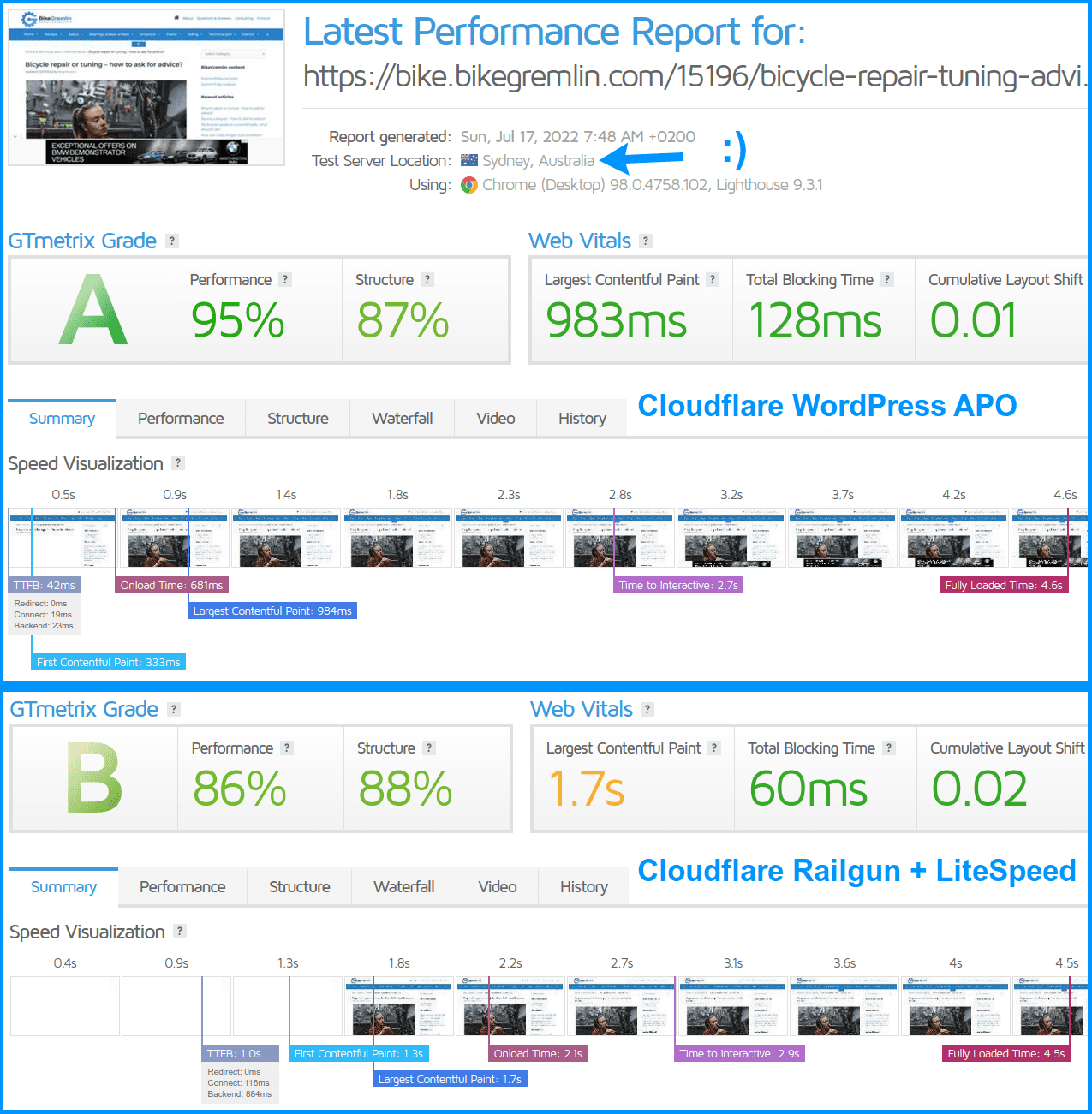Click the Speed Visualization help icon in grade A report

pyautogui.click(x=178, y=463)
